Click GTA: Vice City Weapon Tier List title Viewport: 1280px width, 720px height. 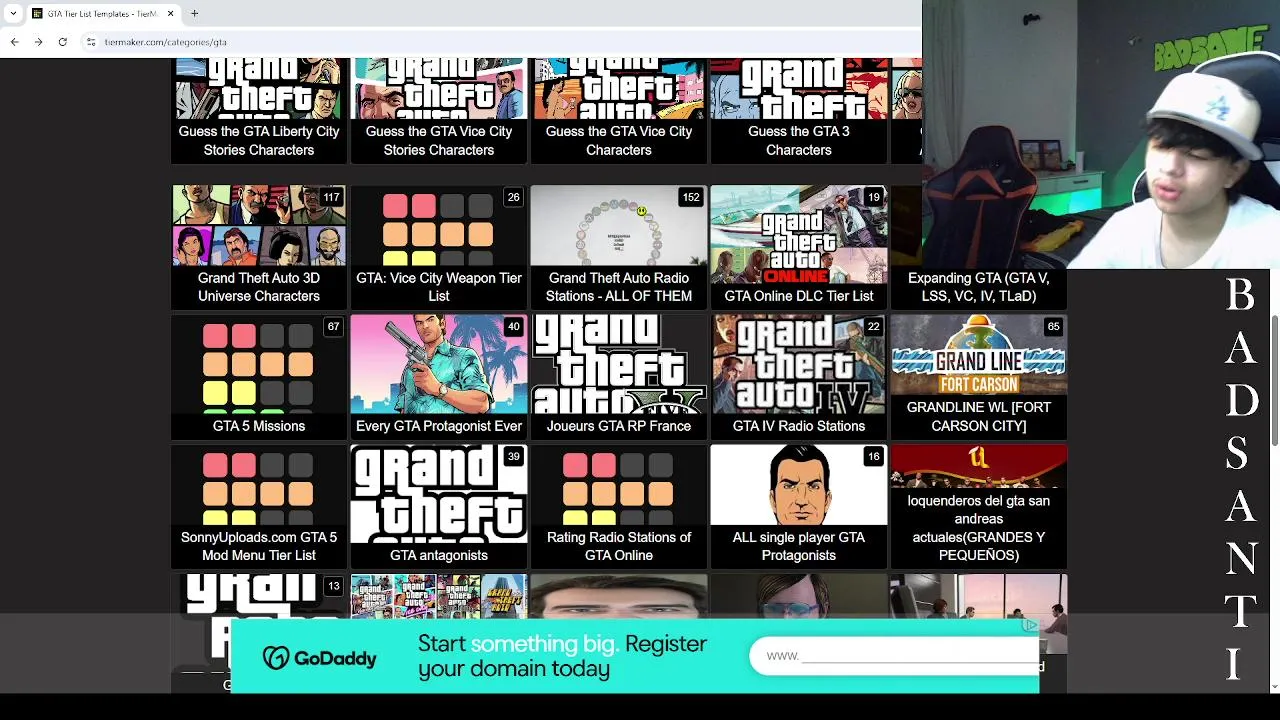click(439, 287)
